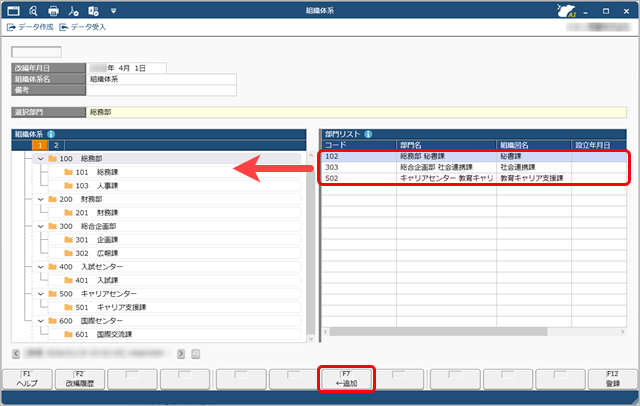Screen dimensions: 640x406
Task: Click the window layout icon at top-left
Action: (14, 9)
